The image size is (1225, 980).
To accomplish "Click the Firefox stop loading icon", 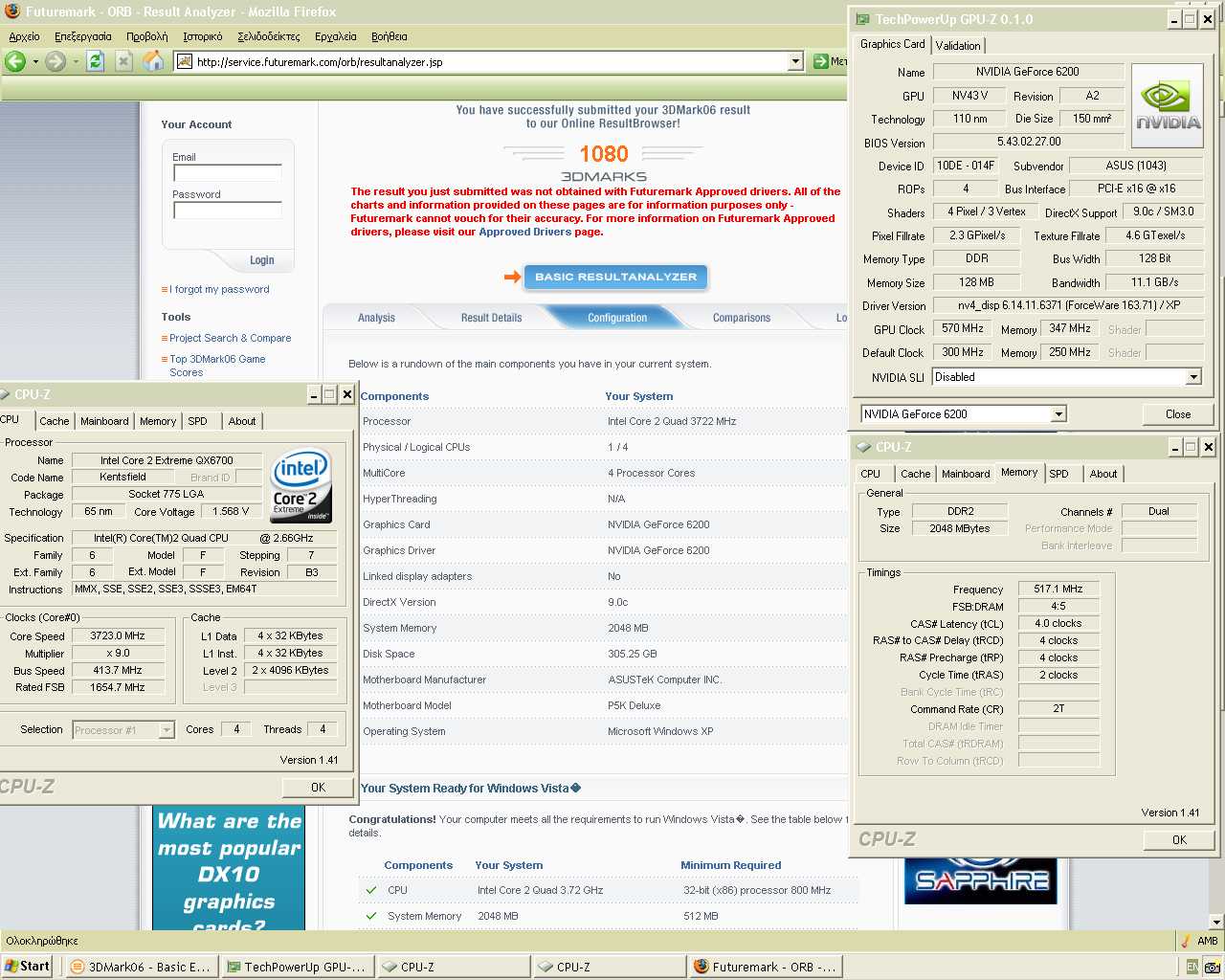I will pyautogui.click(x=123, y=61).
